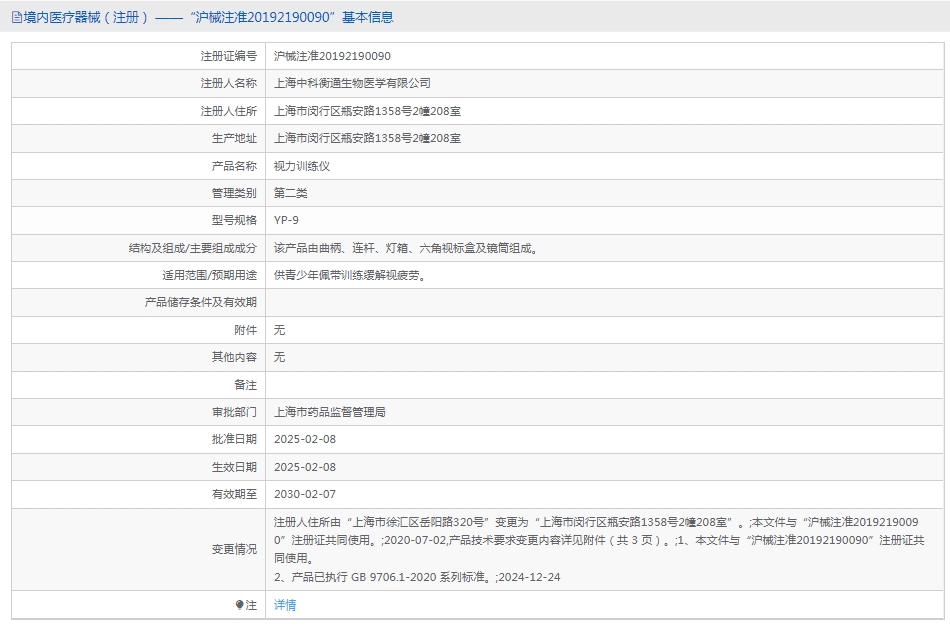Viewport: 950px width, 627px height.
Task: Click the 有效期至 label
Action: coord(234,495)
